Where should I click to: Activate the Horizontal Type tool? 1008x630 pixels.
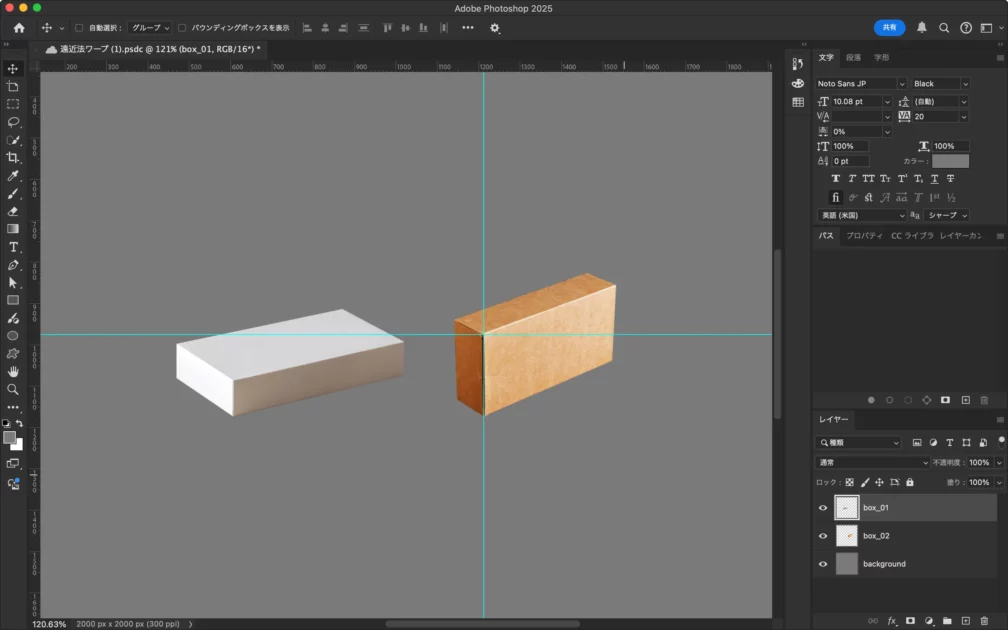click(13, 247)
